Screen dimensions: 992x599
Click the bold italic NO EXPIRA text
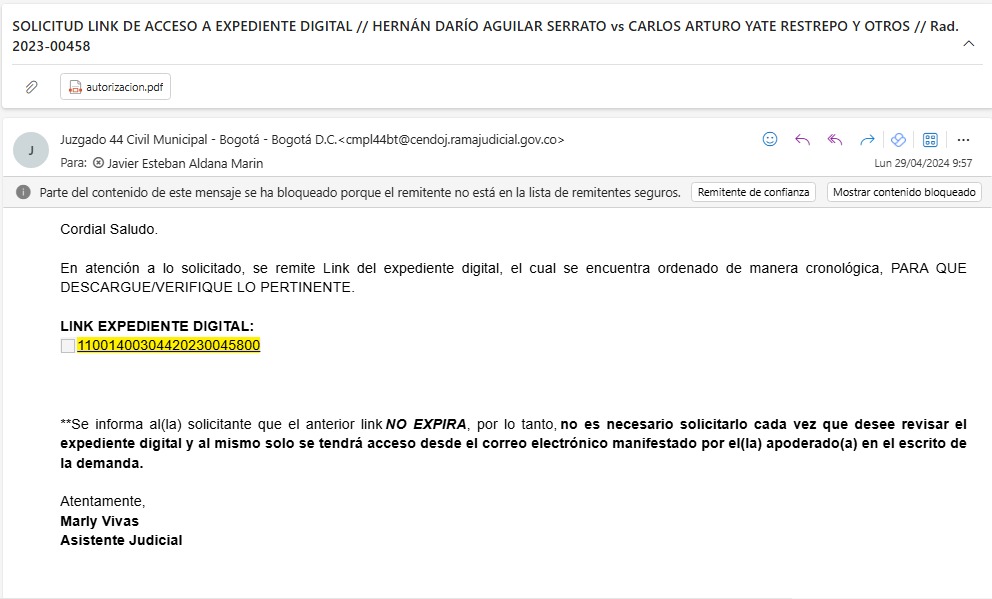(x=426, y=424)
